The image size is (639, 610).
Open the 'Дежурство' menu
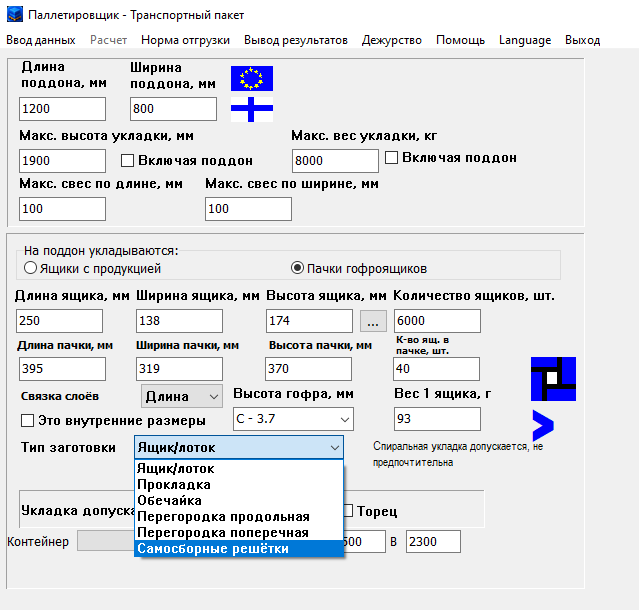[392, 40]
